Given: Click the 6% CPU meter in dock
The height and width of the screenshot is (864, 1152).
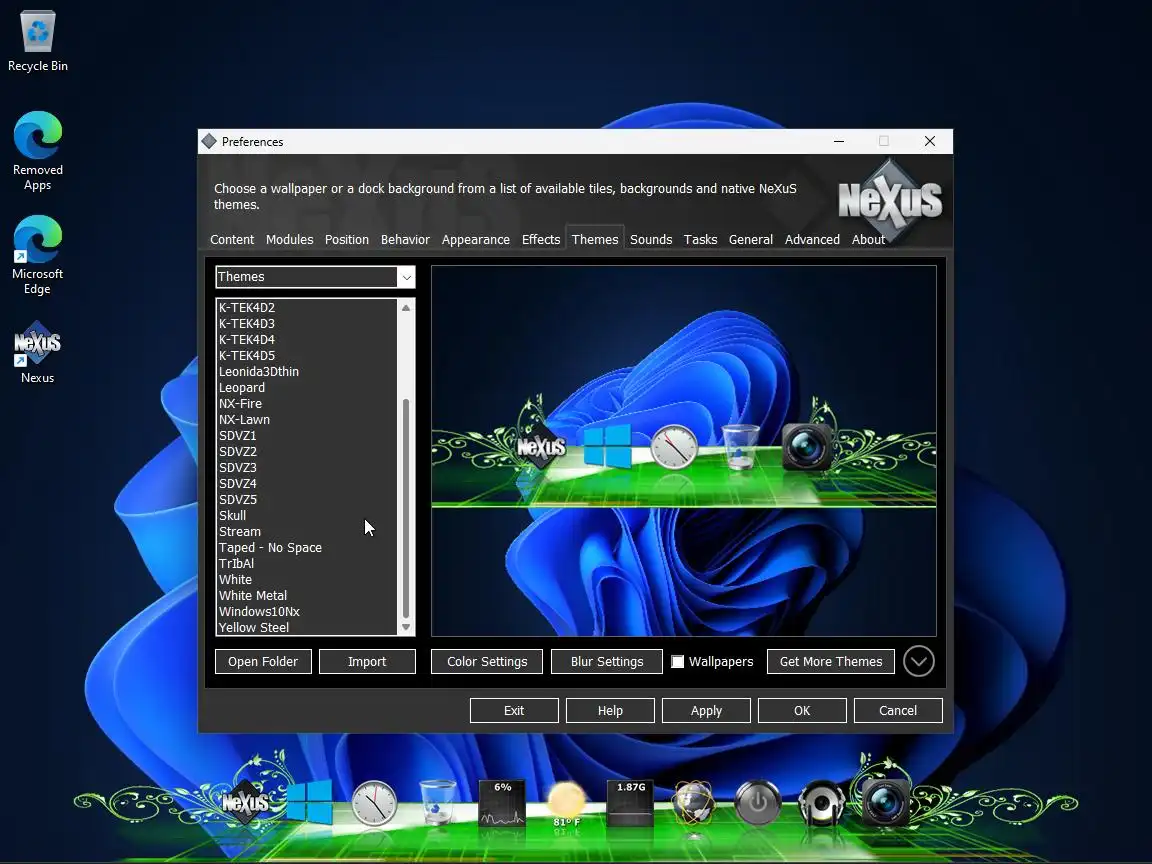Looking at the screenshot, I should coord(502,803).
